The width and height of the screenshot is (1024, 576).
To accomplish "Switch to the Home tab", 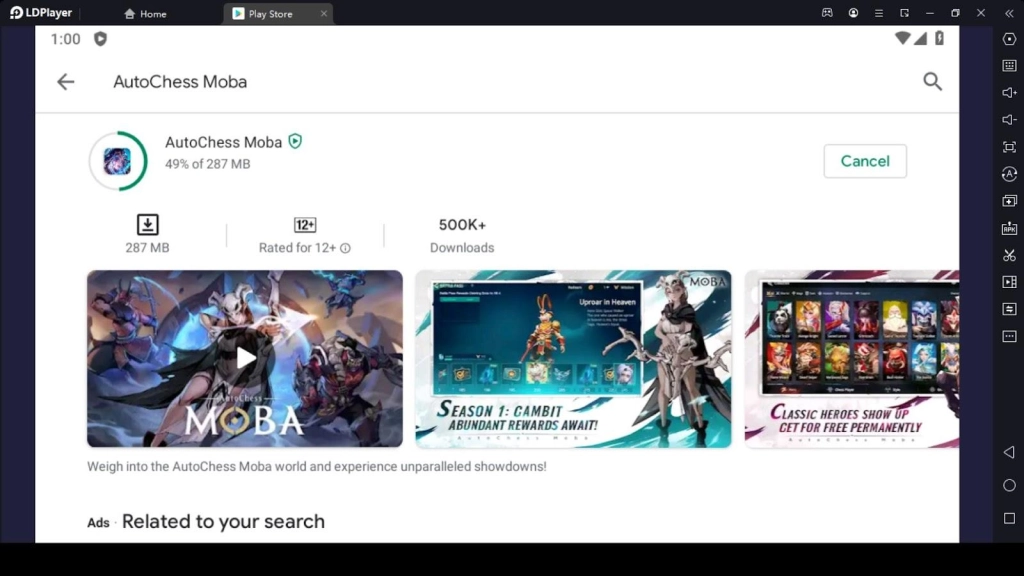I will (x=145, y=13).
